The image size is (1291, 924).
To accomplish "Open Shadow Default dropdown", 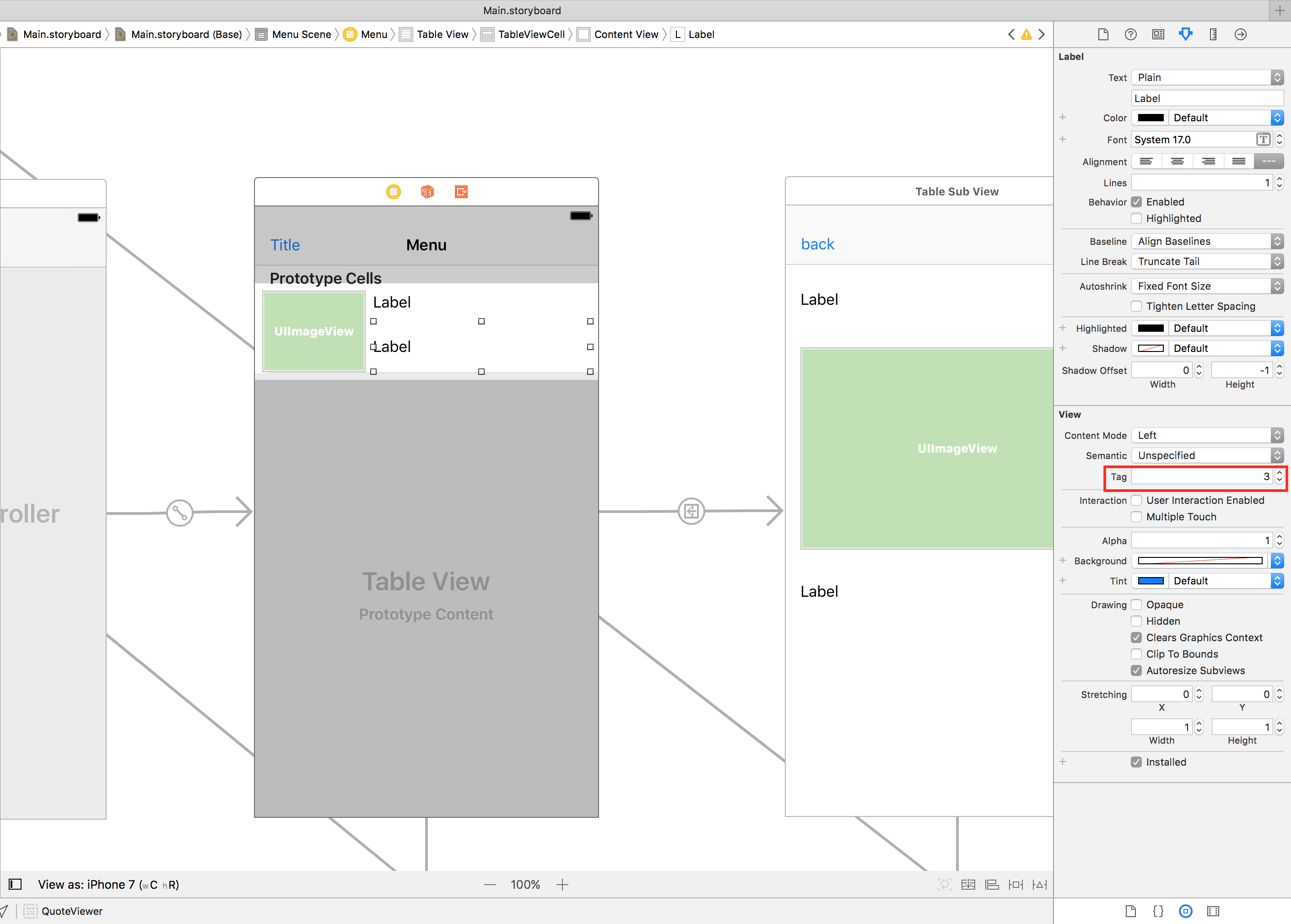I will tap(1226, 348).
